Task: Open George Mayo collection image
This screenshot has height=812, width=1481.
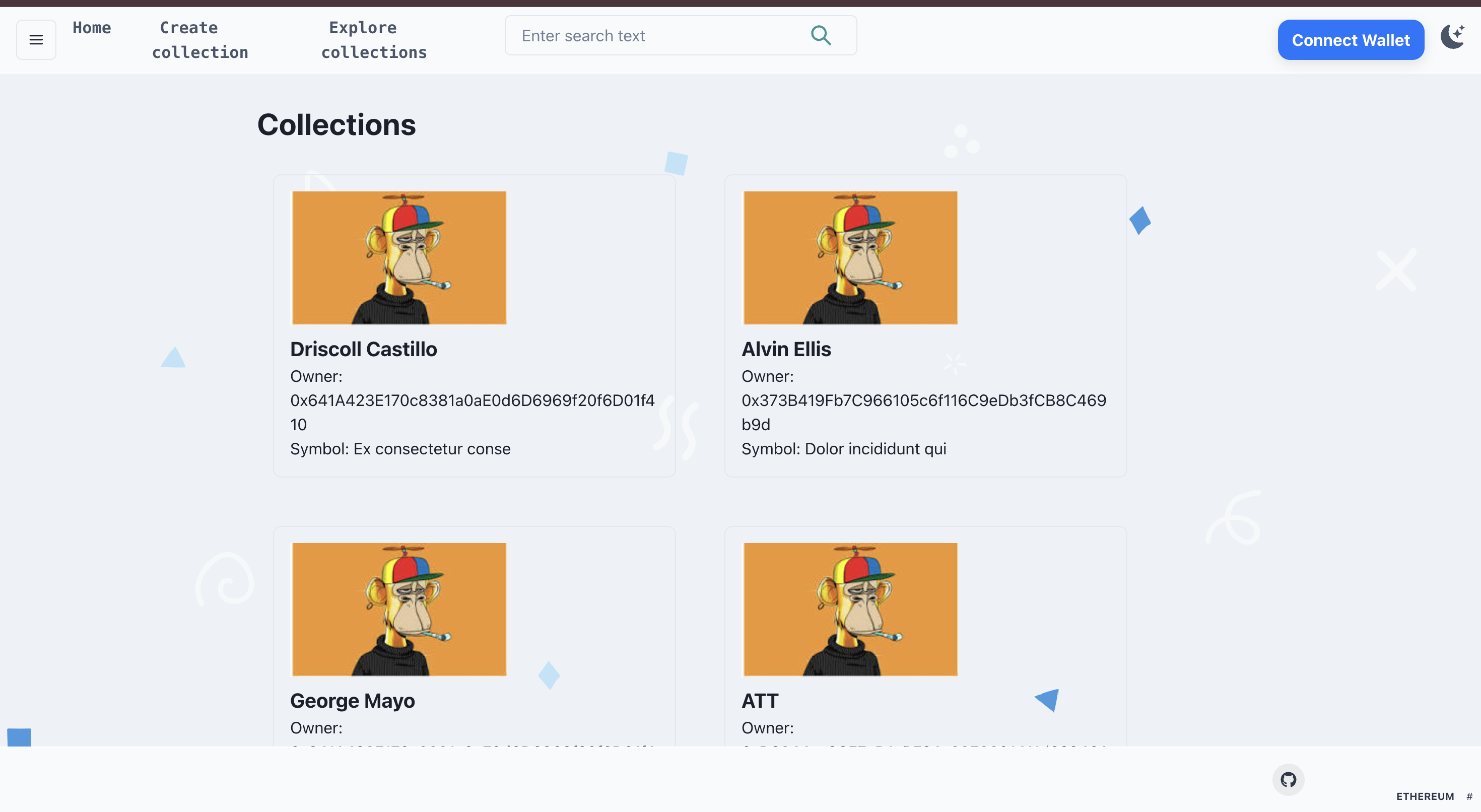Action: tap(399, 609)
